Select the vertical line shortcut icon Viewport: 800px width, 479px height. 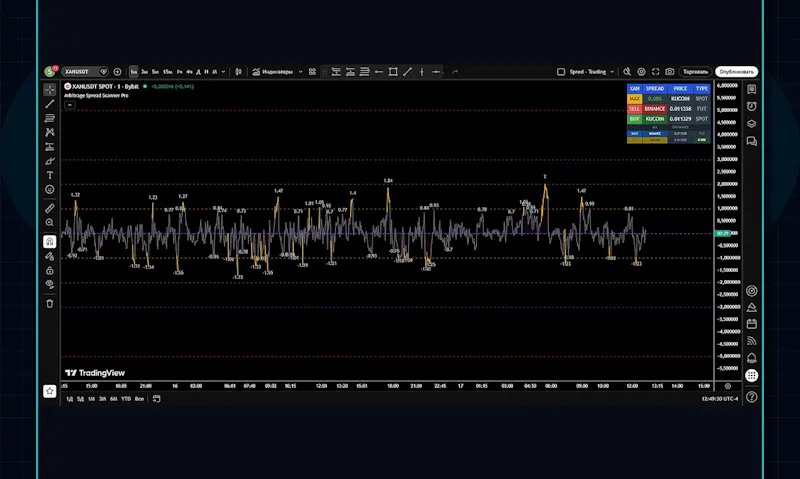click(422, 72)
